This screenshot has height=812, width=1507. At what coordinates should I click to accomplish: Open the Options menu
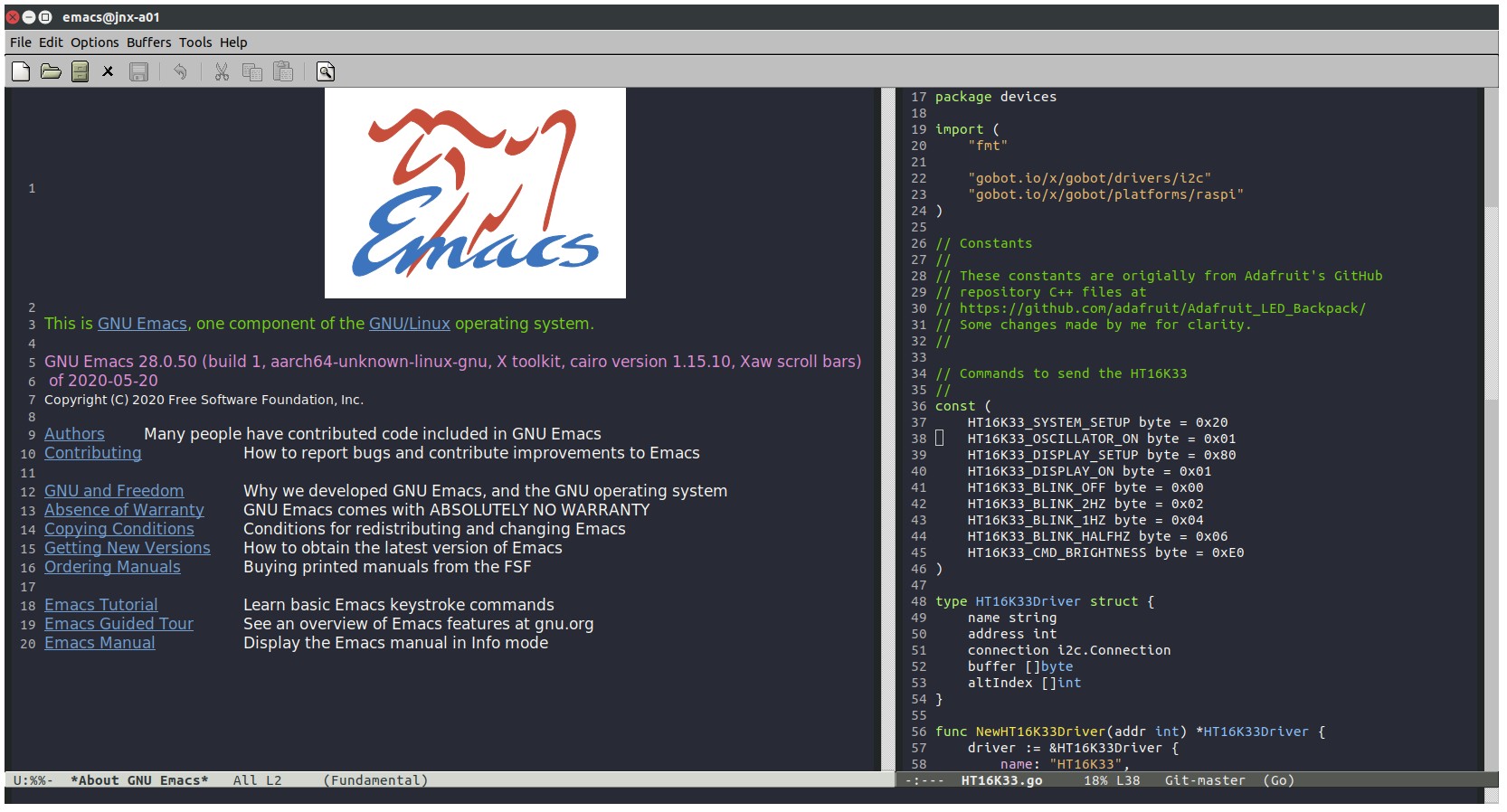95,42
